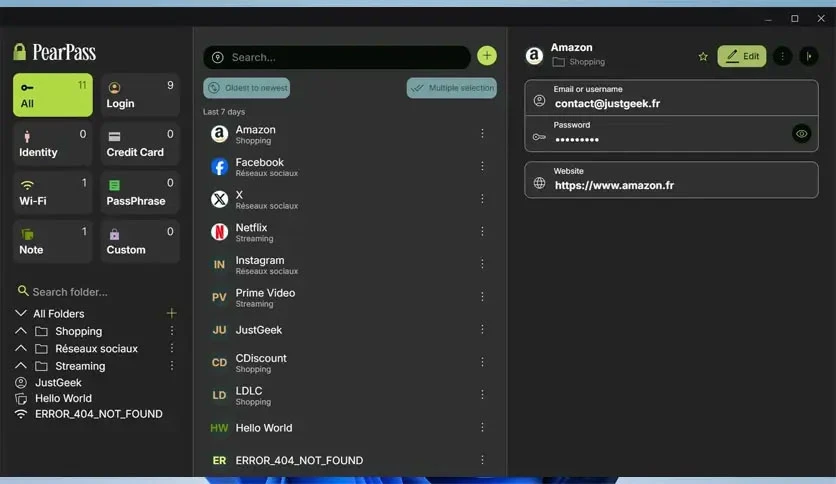Click the globe icon beside Website field
836x484 pixels.
[x=539, y=183]
